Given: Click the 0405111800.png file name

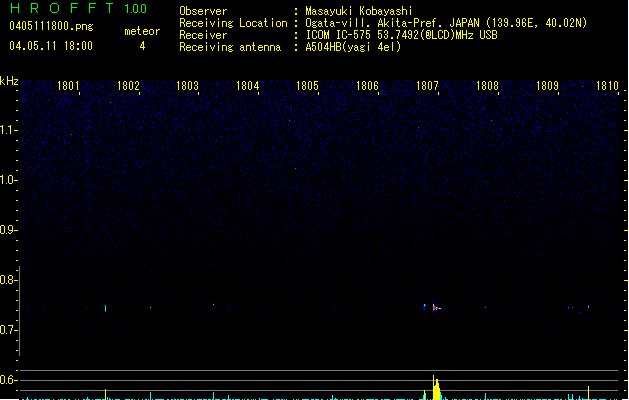Looking at the screenshot, I should pyautogui.click(x=50, y=27).
